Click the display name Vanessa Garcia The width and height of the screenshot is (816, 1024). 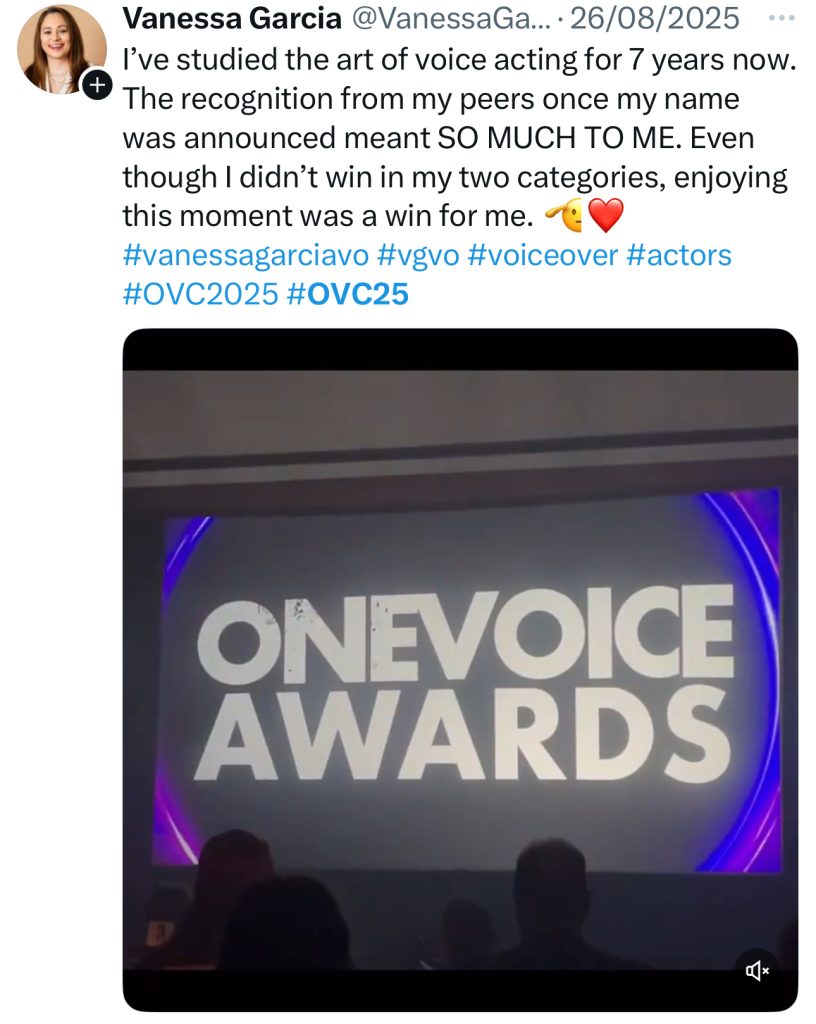click(x=230, y=19)
